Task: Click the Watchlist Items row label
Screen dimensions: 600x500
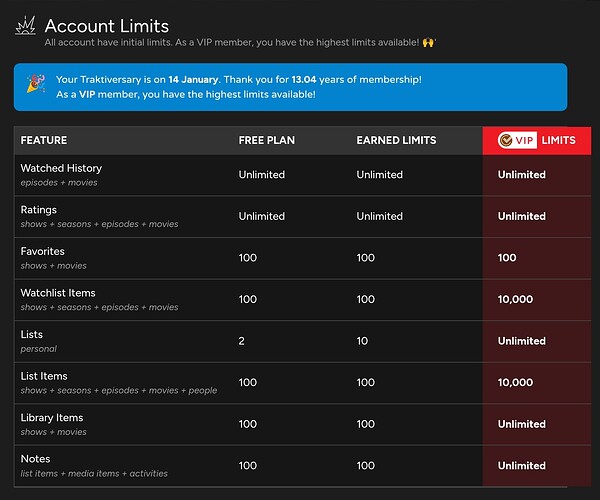Action: click(58, 293)
